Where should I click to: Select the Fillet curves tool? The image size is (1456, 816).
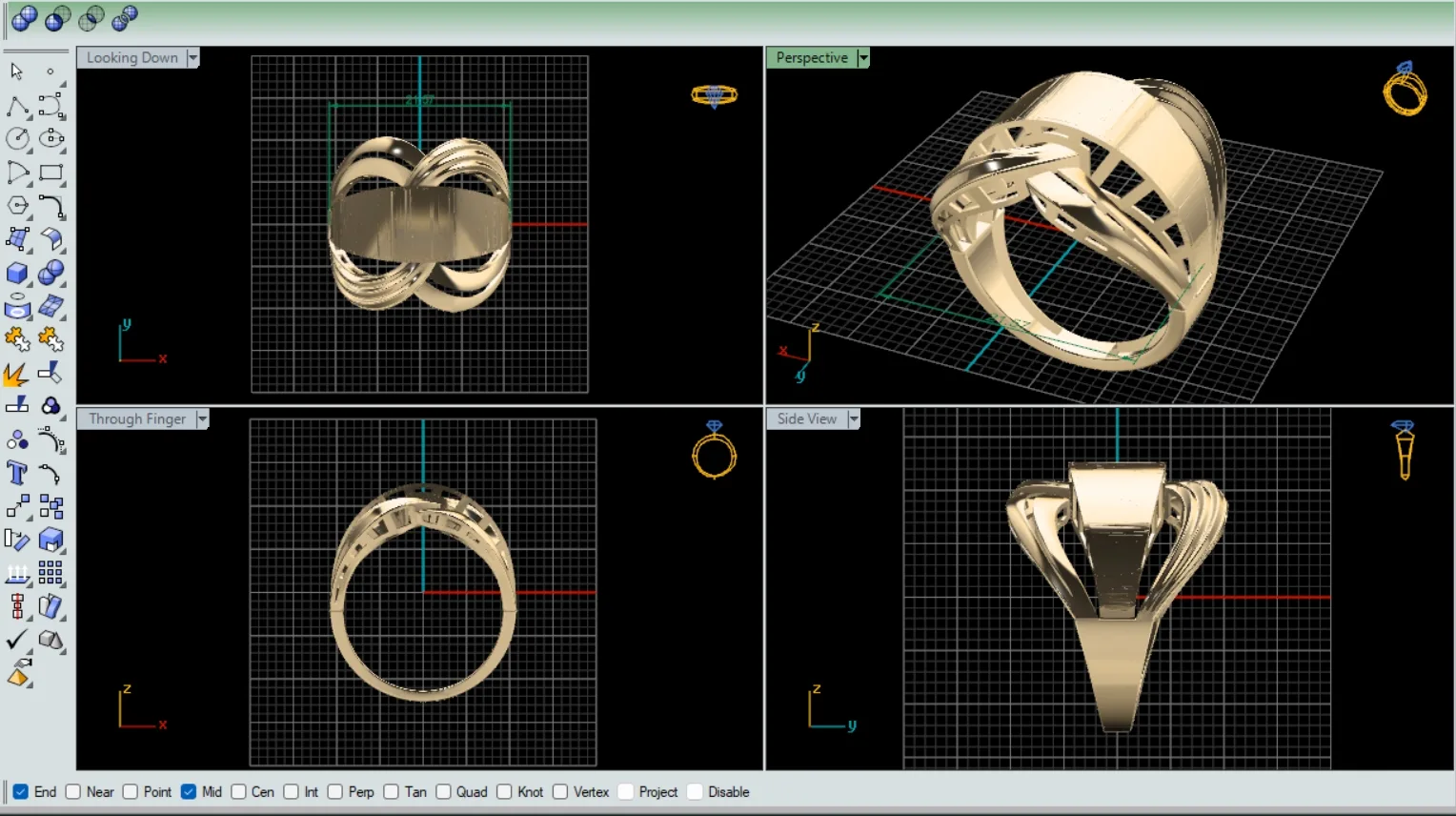click(51, 206)
